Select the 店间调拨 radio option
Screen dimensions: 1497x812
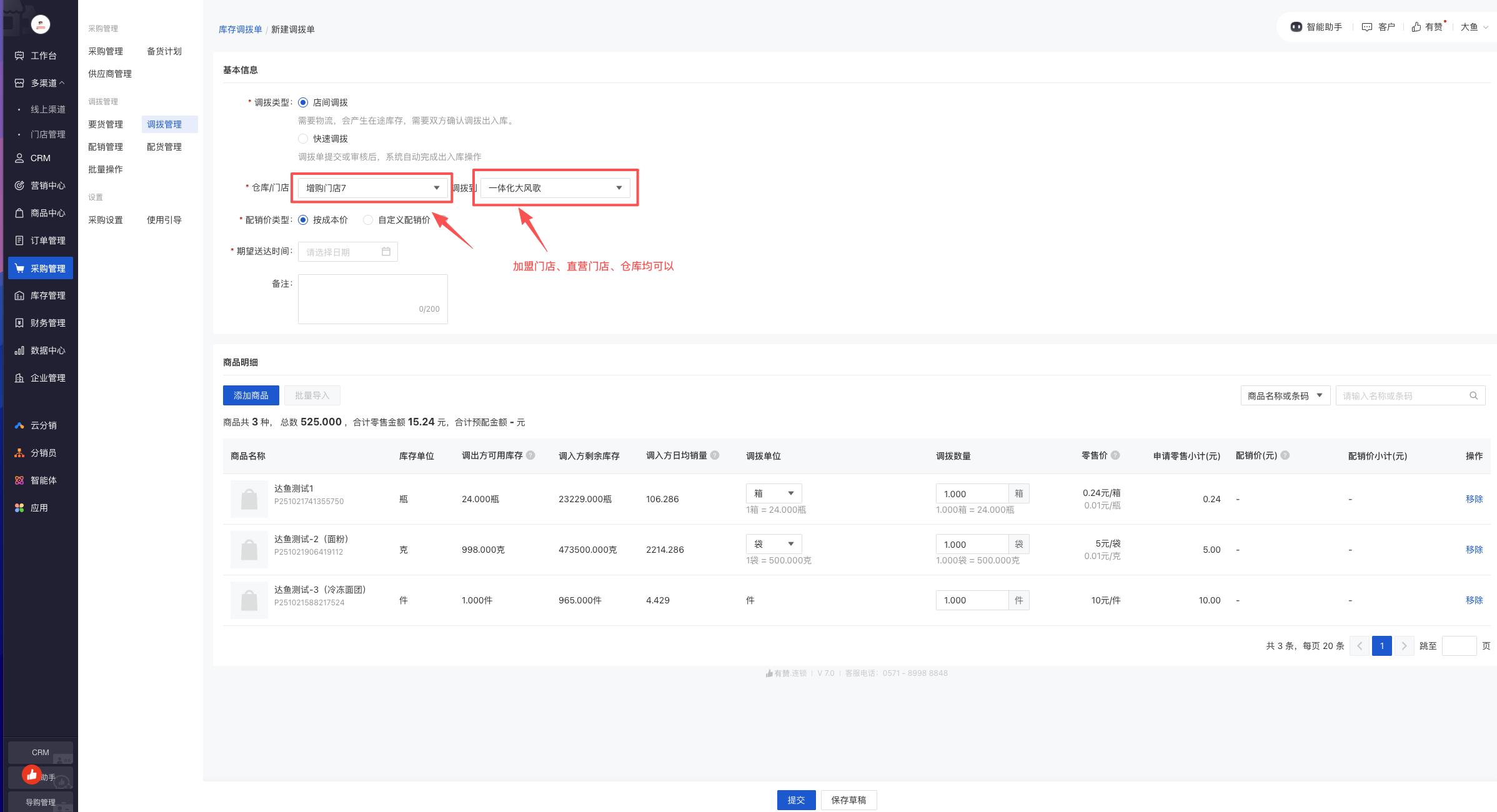(x=303, y=102)
